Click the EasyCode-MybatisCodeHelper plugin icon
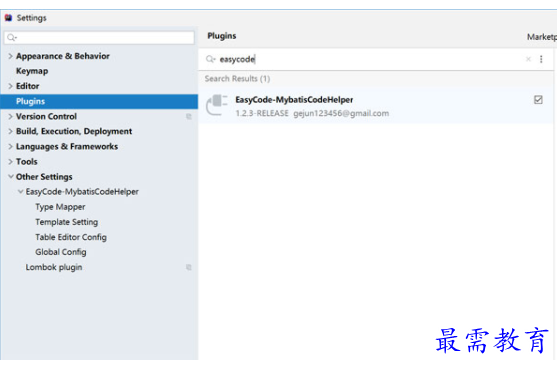 217,105
